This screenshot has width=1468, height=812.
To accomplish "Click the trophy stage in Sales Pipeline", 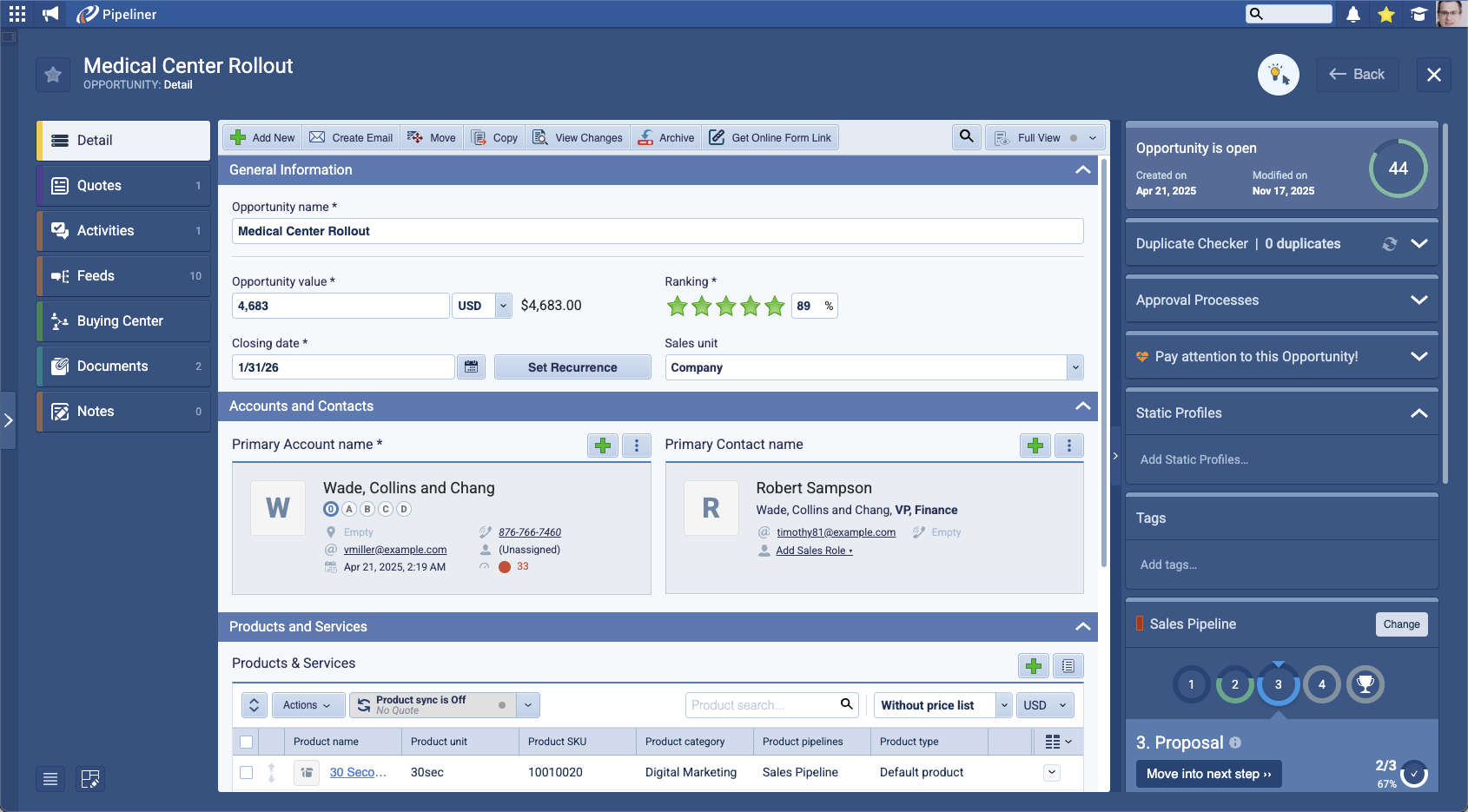I will pyautogui.click(x=1365, y=684).
